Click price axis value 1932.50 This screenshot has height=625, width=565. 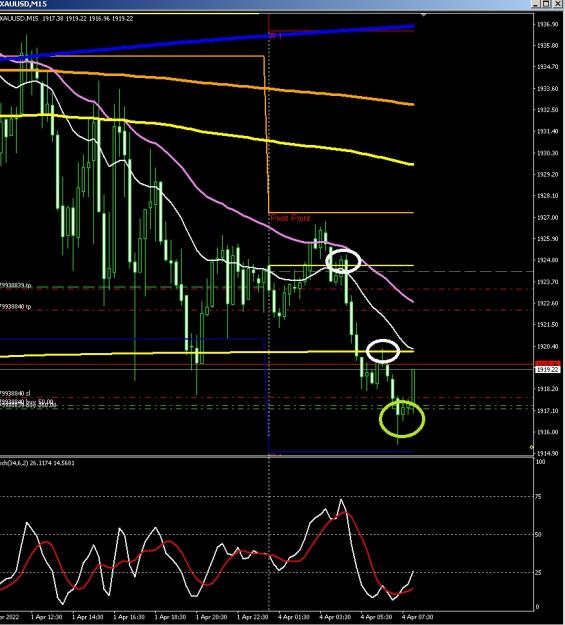coord(547,110)
